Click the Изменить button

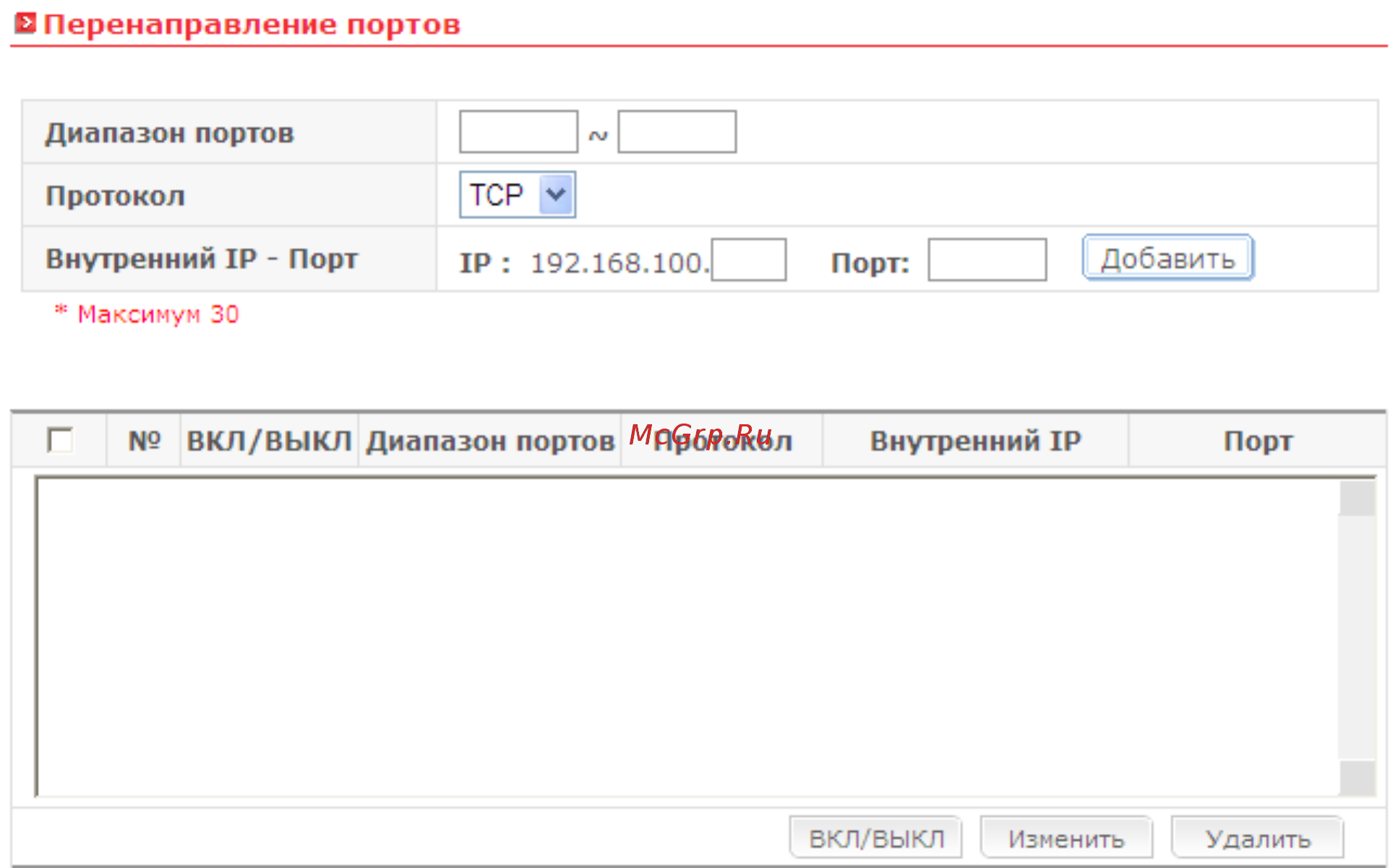pyautogui.click(x=1066, y=838)
